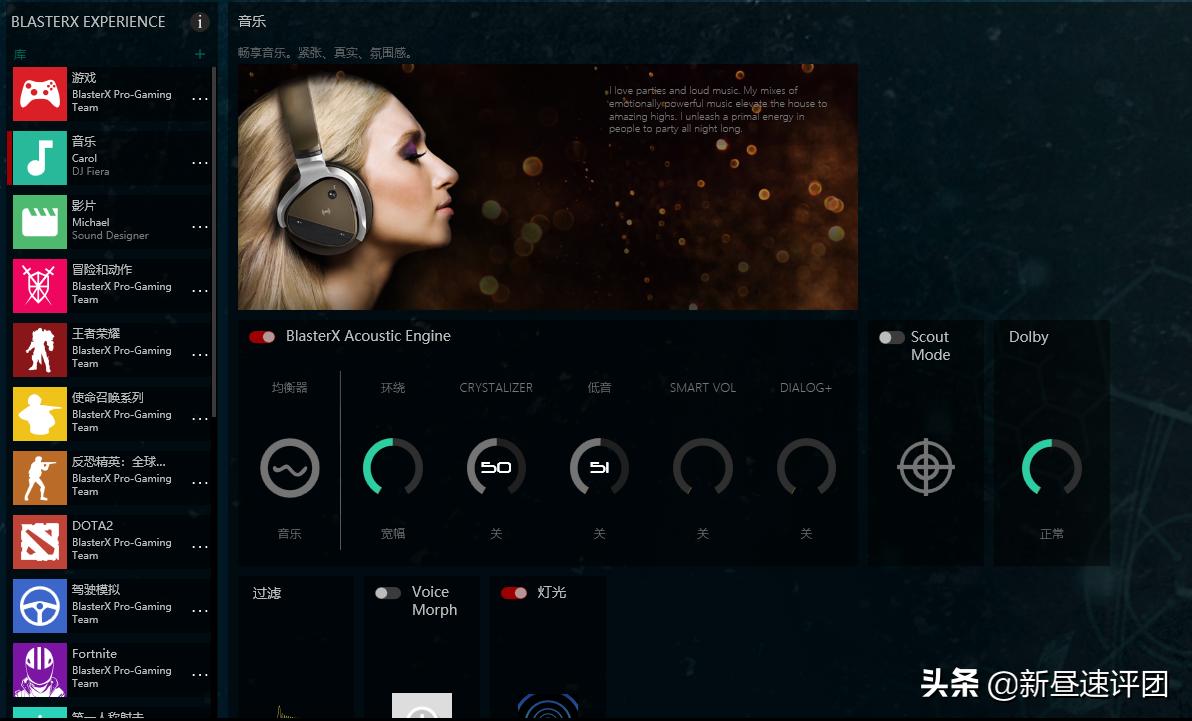This screenshot has width=1192, height=721.
Task: Open the 均衡器 equalizer wave icon
Action: [290, 468]
